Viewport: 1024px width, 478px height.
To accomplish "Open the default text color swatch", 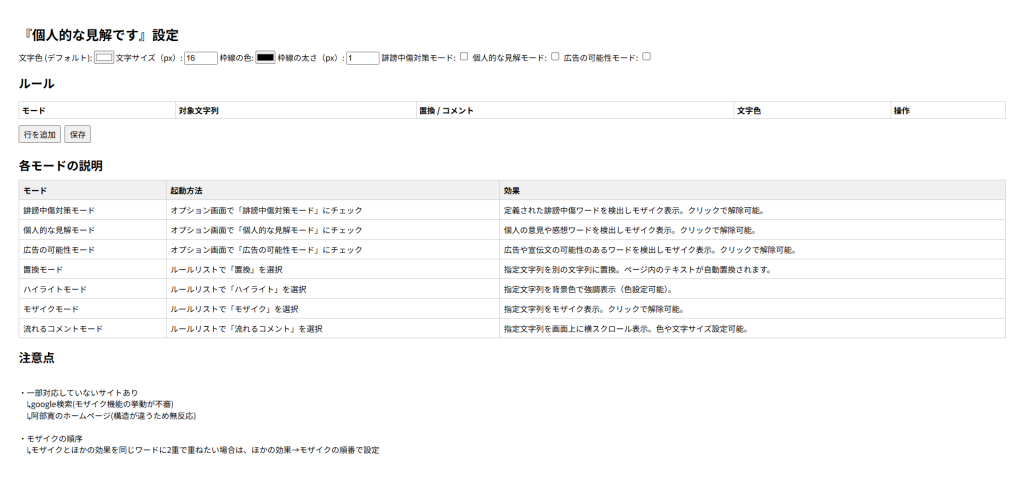I will (104, 57).
